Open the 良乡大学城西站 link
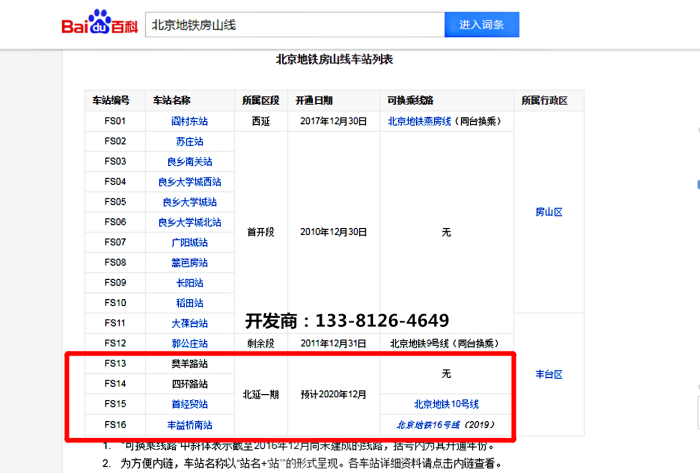700x473 pixels. (x=190, y=182)
